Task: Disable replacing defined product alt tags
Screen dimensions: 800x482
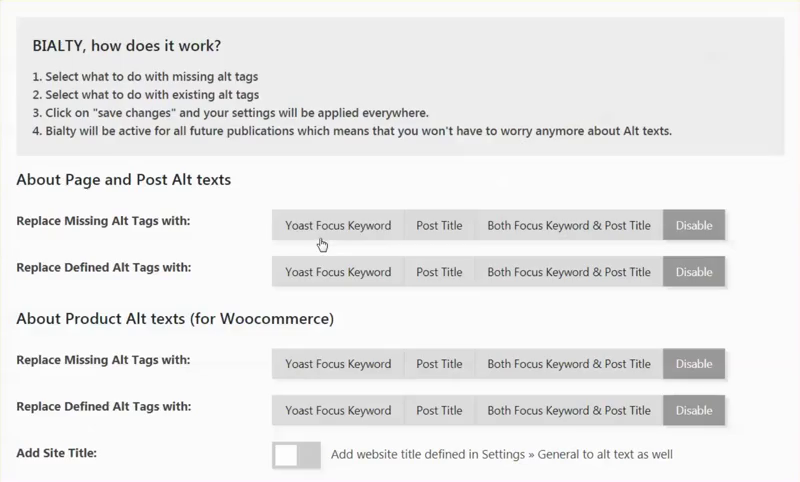Action: (x=693, y=410)
